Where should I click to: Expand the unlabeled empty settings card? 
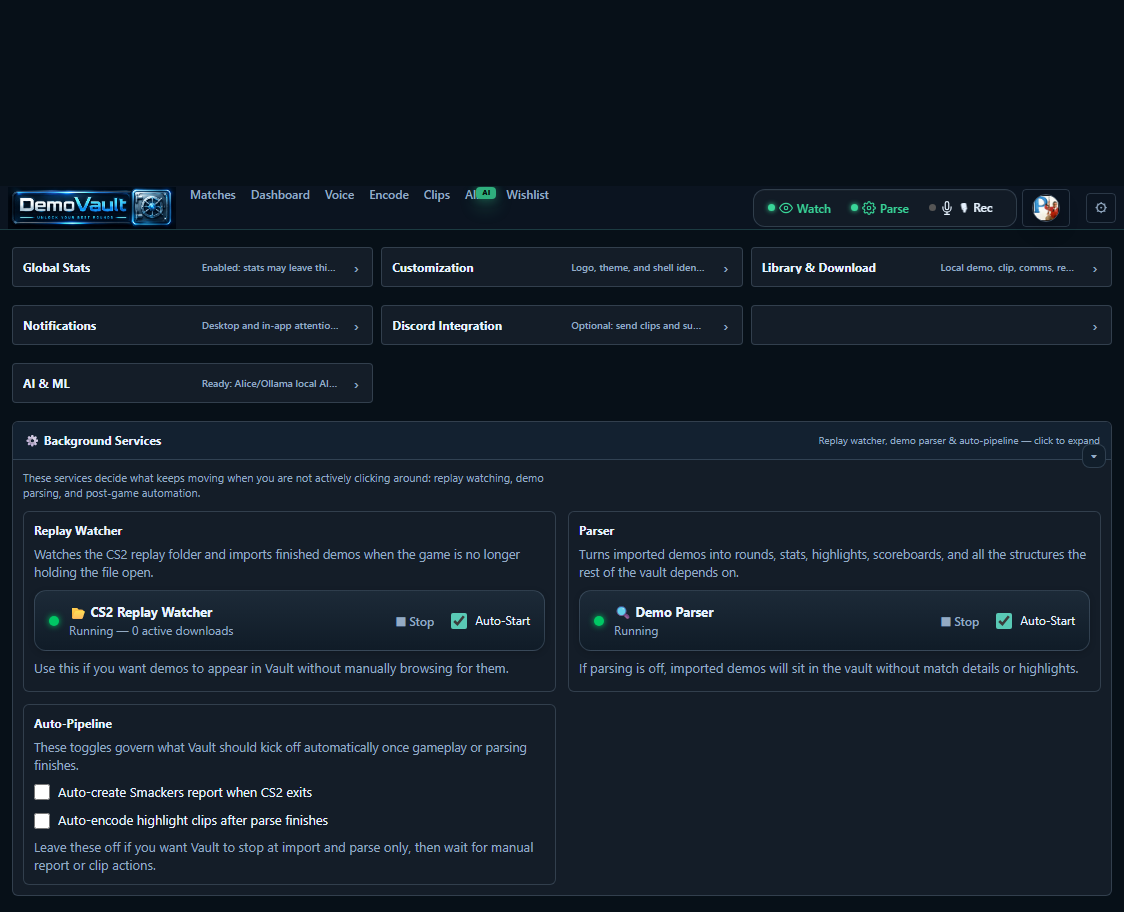pos(931,326)
